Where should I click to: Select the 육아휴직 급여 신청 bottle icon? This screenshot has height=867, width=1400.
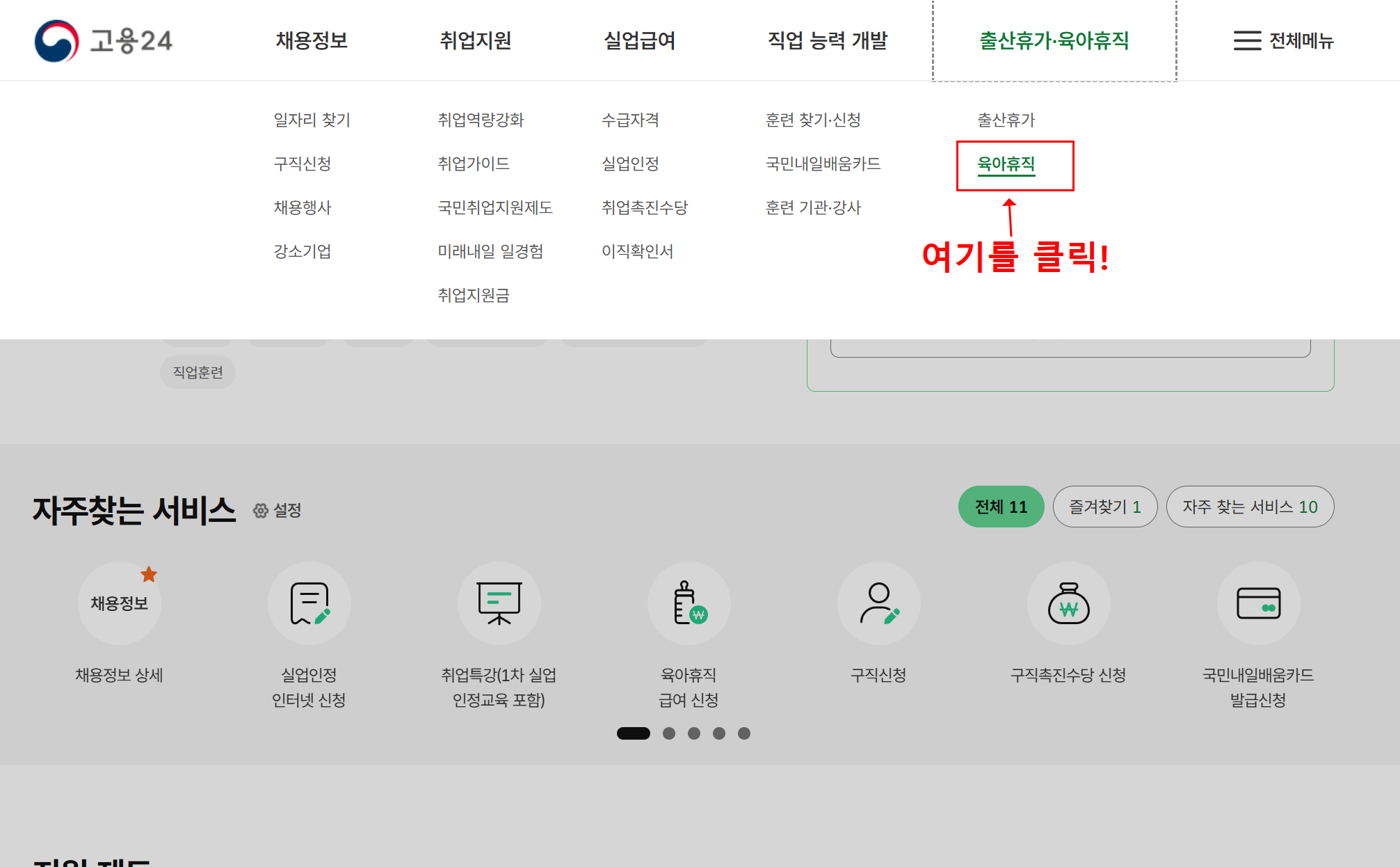tap(689, 603)
